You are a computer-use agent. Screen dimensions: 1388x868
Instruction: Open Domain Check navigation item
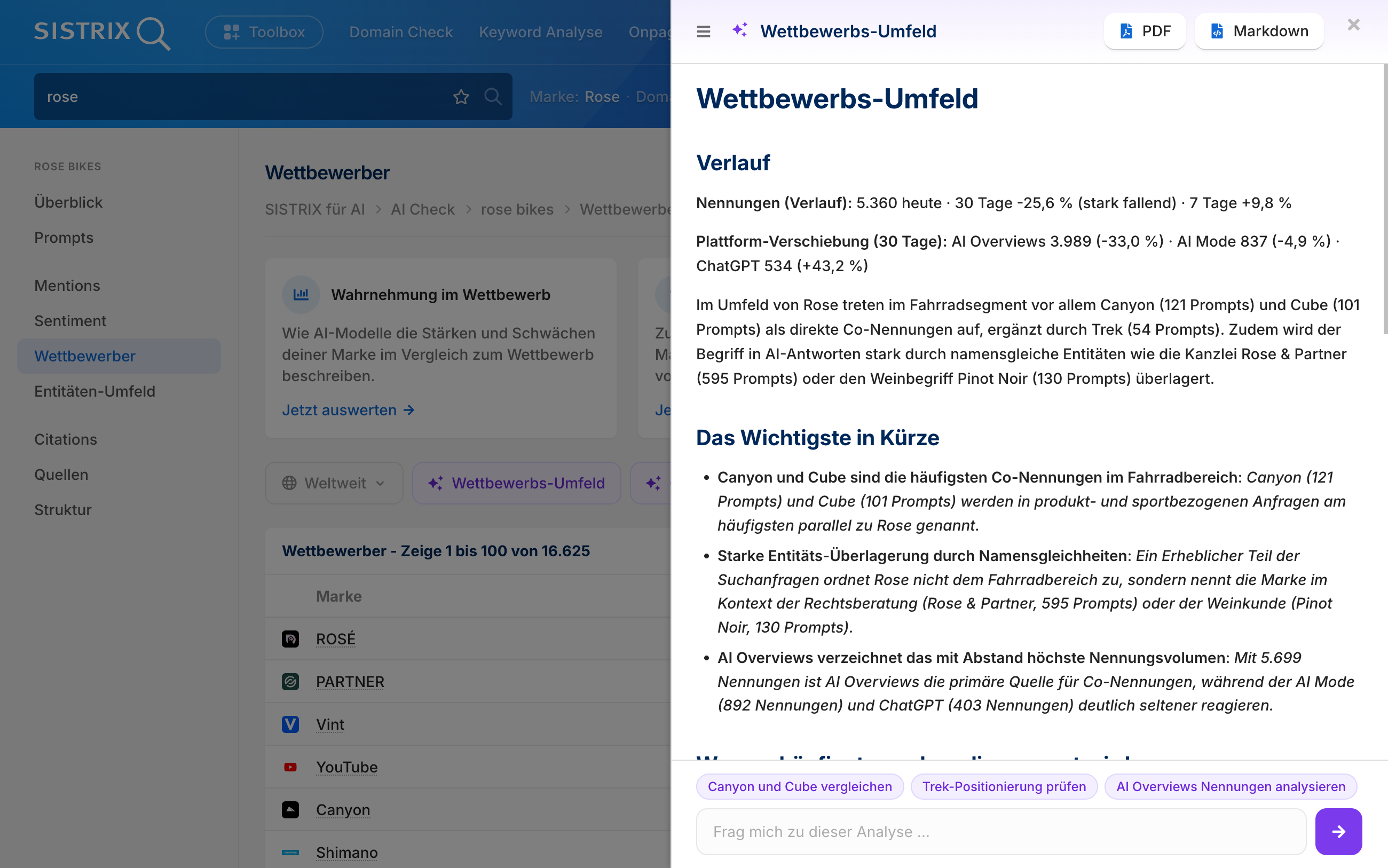point(401,32)
